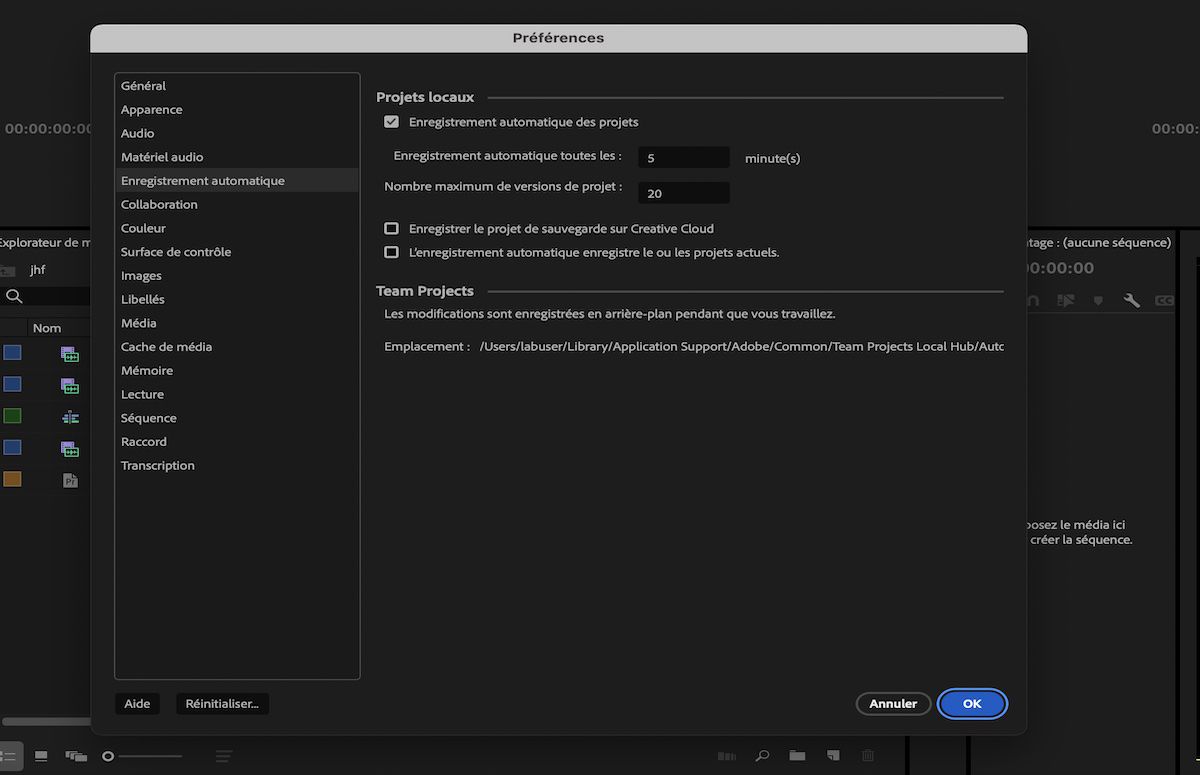
Task: Confirm preferences with OK
Action: (x=971, y=703)
